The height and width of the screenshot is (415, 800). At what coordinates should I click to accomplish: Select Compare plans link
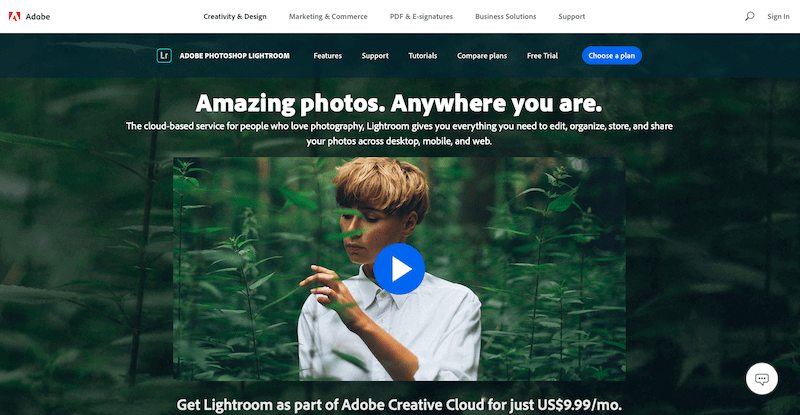(482, 56)
